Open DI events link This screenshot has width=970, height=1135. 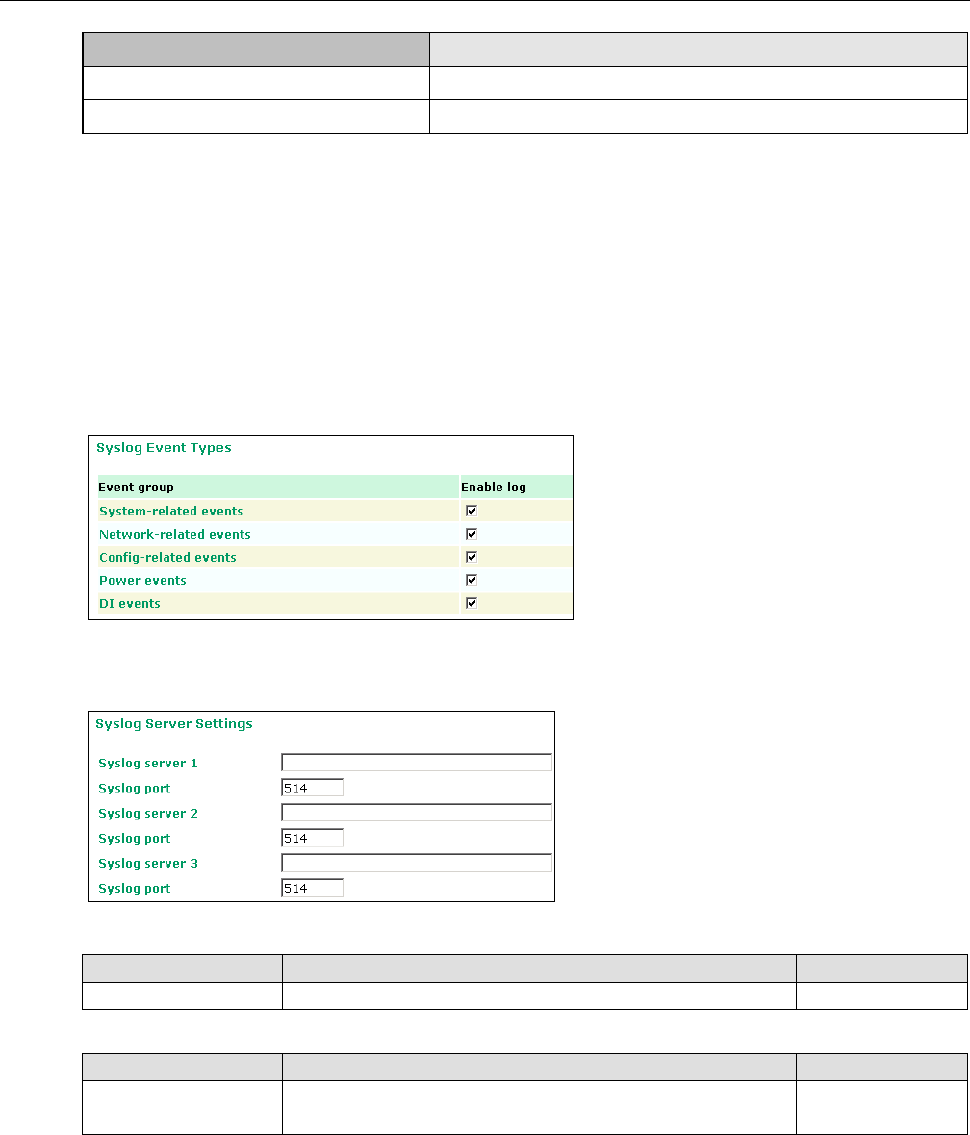click(x=130, y=604)
